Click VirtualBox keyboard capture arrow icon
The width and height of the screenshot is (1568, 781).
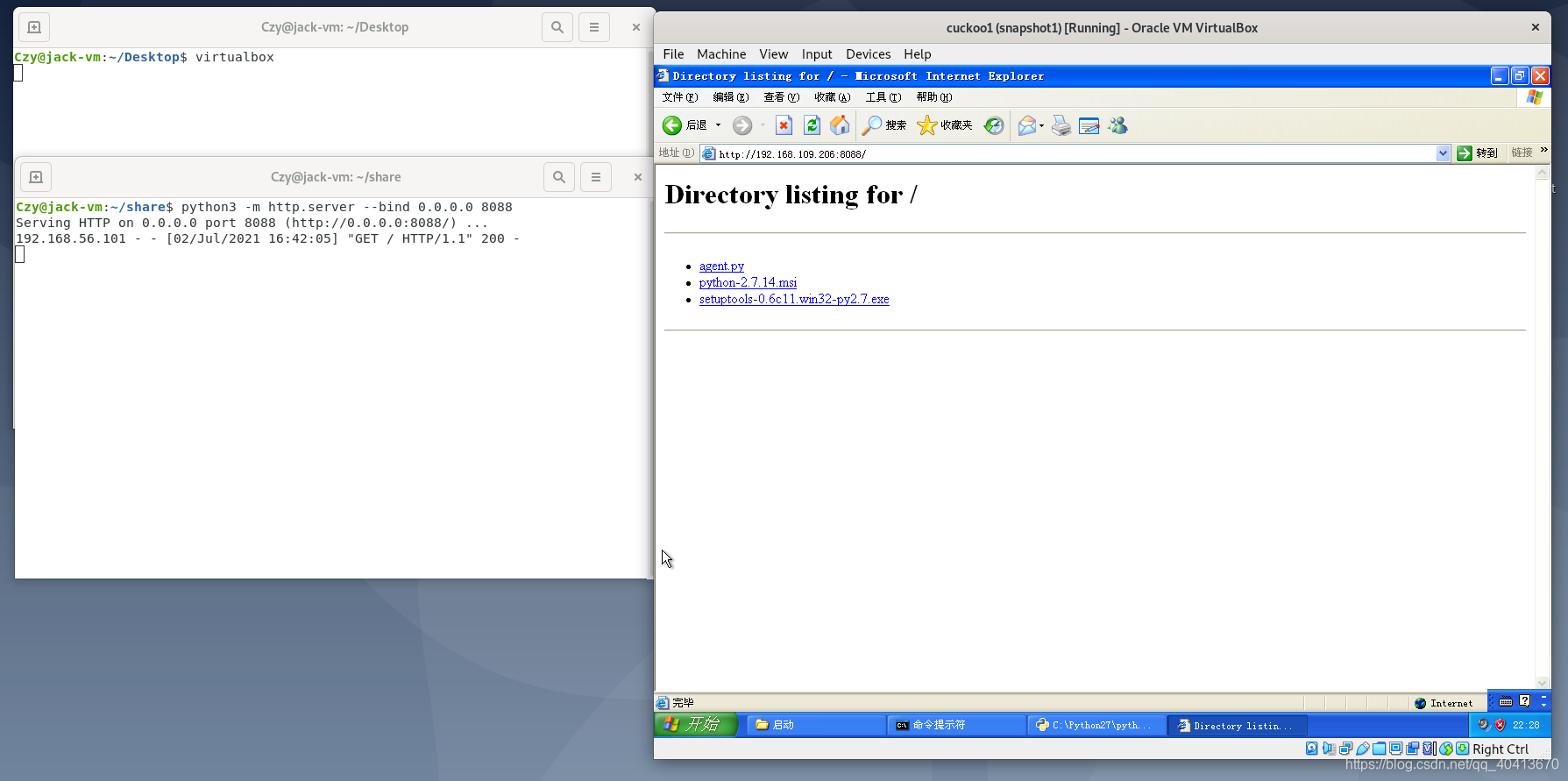click(x=1462, y=749)
